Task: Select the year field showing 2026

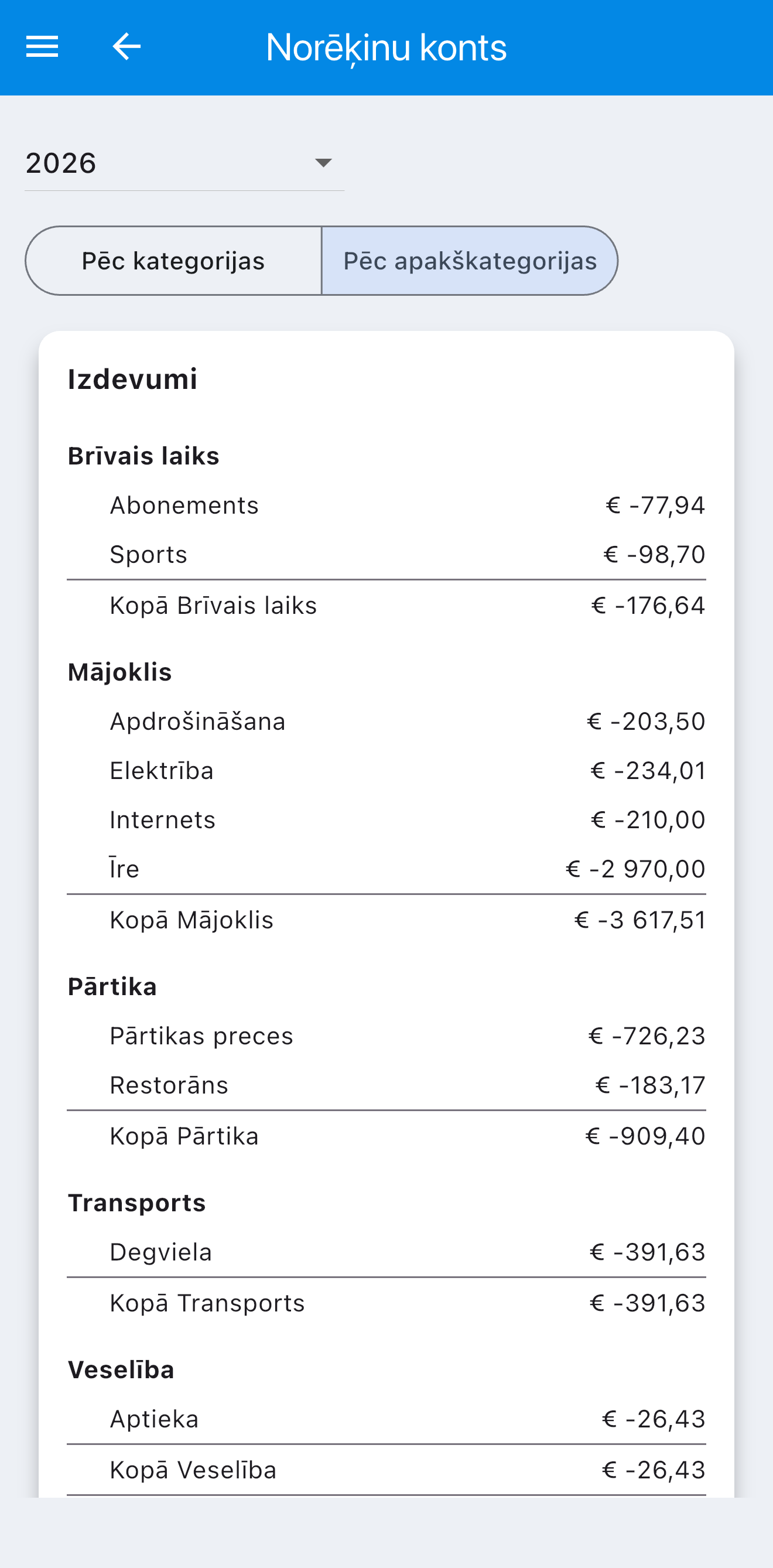Action: [184, 163]
